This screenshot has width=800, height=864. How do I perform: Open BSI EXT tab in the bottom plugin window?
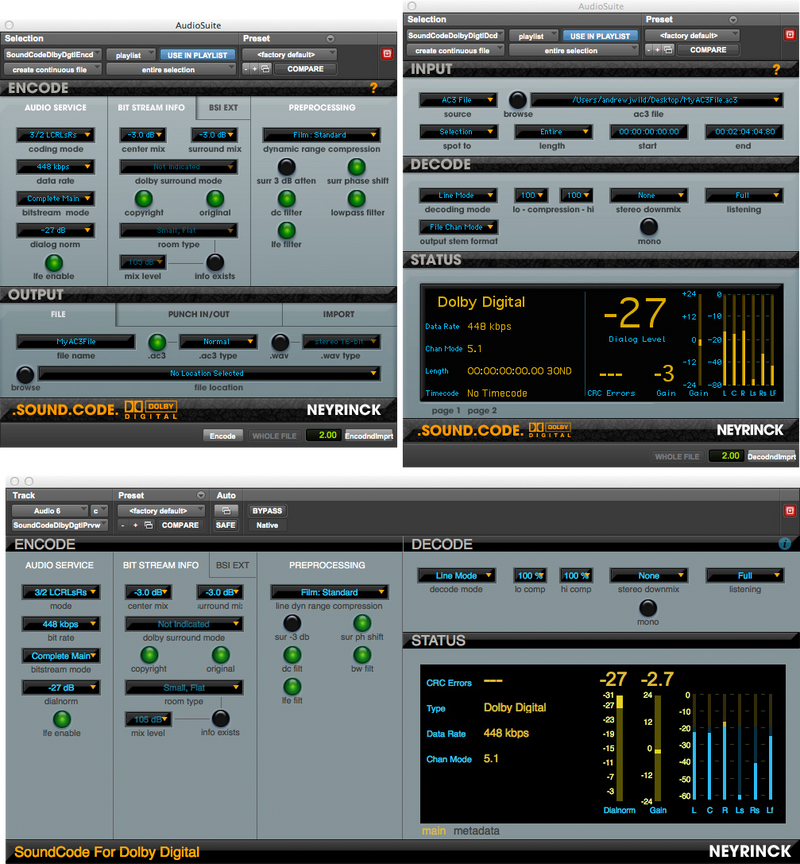pyautogui.click(x=233, y=565)
